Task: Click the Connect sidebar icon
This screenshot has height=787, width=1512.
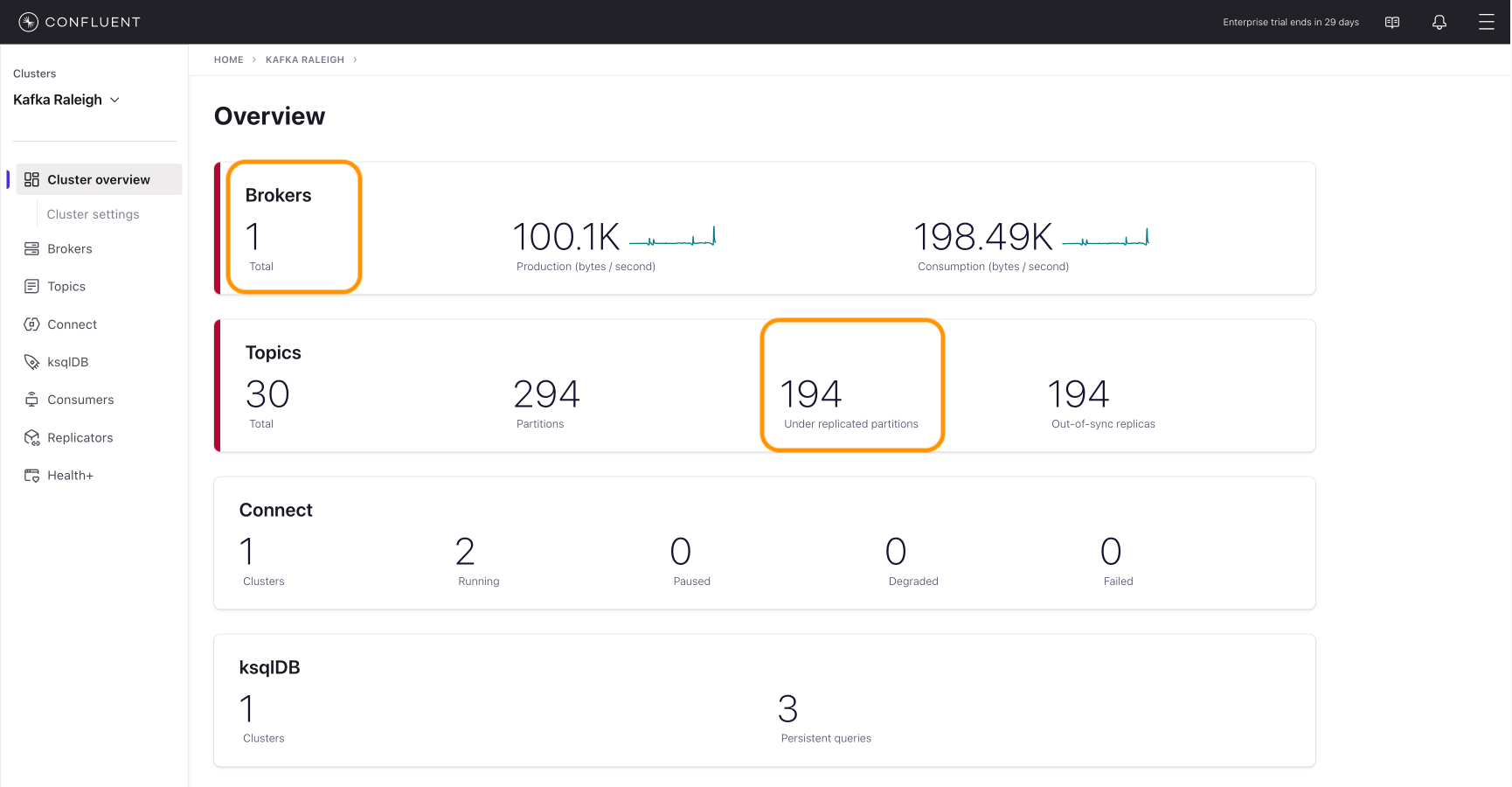Action: 31,324
